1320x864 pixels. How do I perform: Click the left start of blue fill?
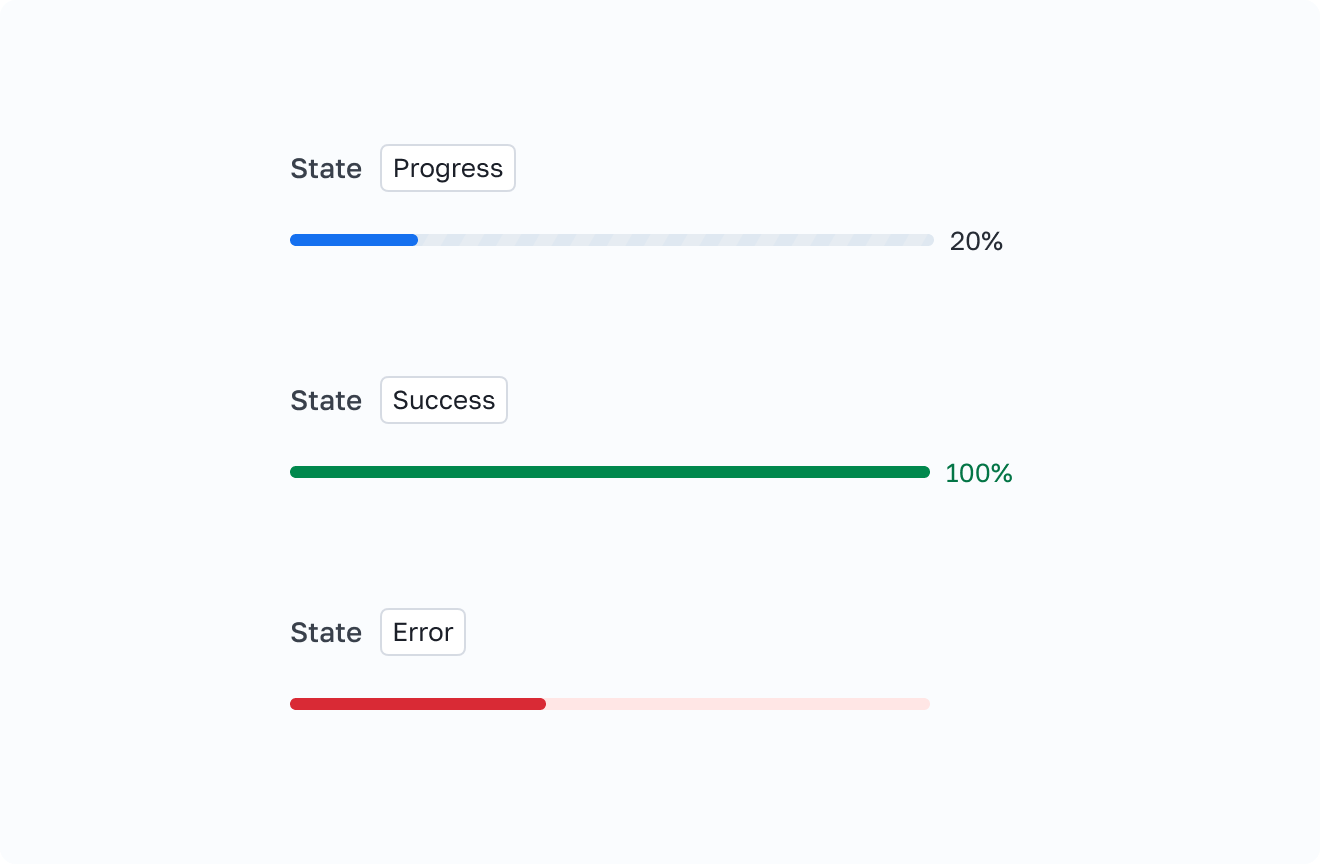coord(295,240)
